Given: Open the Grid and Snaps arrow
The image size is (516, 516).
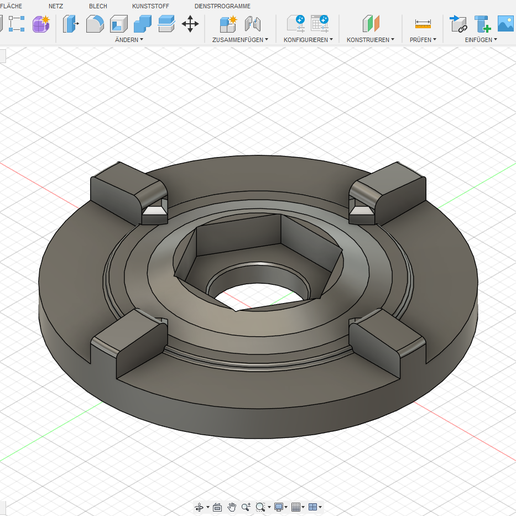Looking at the screenshot, I should 303,507.
